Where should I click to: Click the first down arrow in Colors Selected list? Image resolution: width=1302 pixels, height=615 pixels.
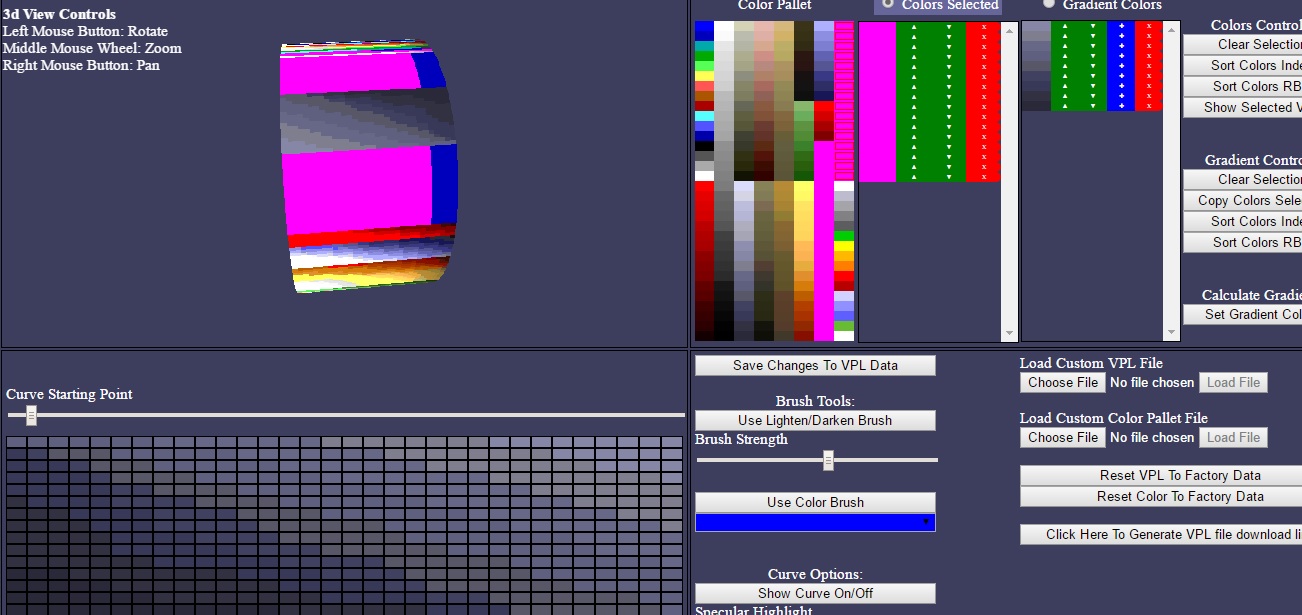pyautogui.click(x=949, y=27)
